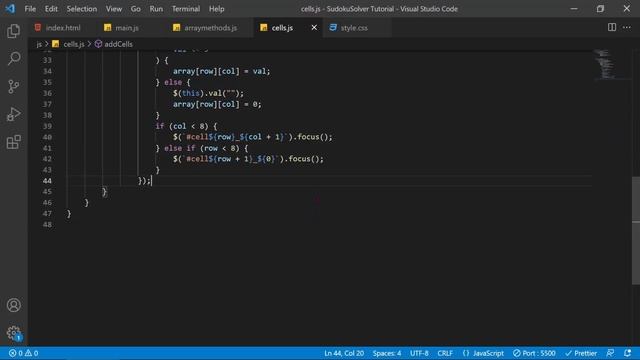Click the '$(this).val("");' code line

[208, 93]
